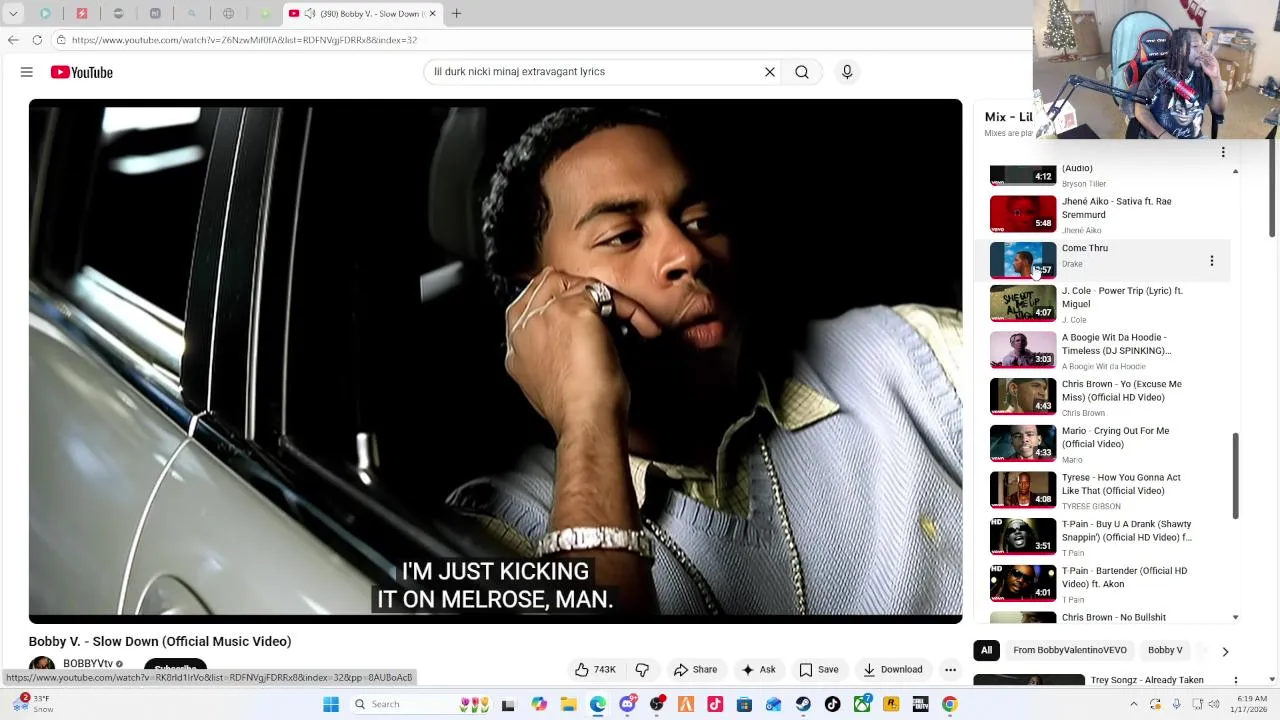1280x720 pixels.
Task: Open TikTok from the taskbar
Action: 832,704
